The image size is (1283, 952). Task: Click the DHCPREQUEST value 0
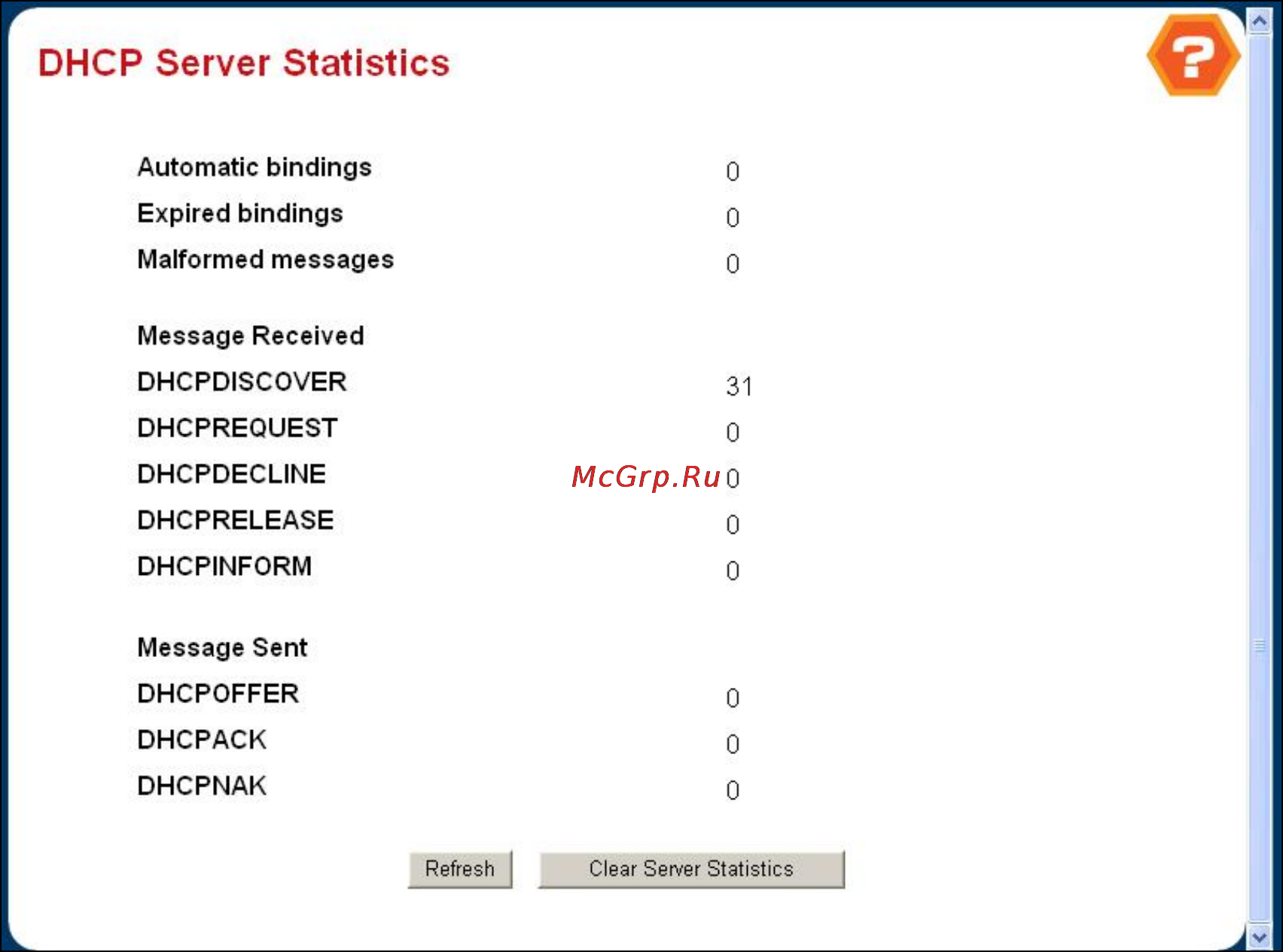pos(733,433)
